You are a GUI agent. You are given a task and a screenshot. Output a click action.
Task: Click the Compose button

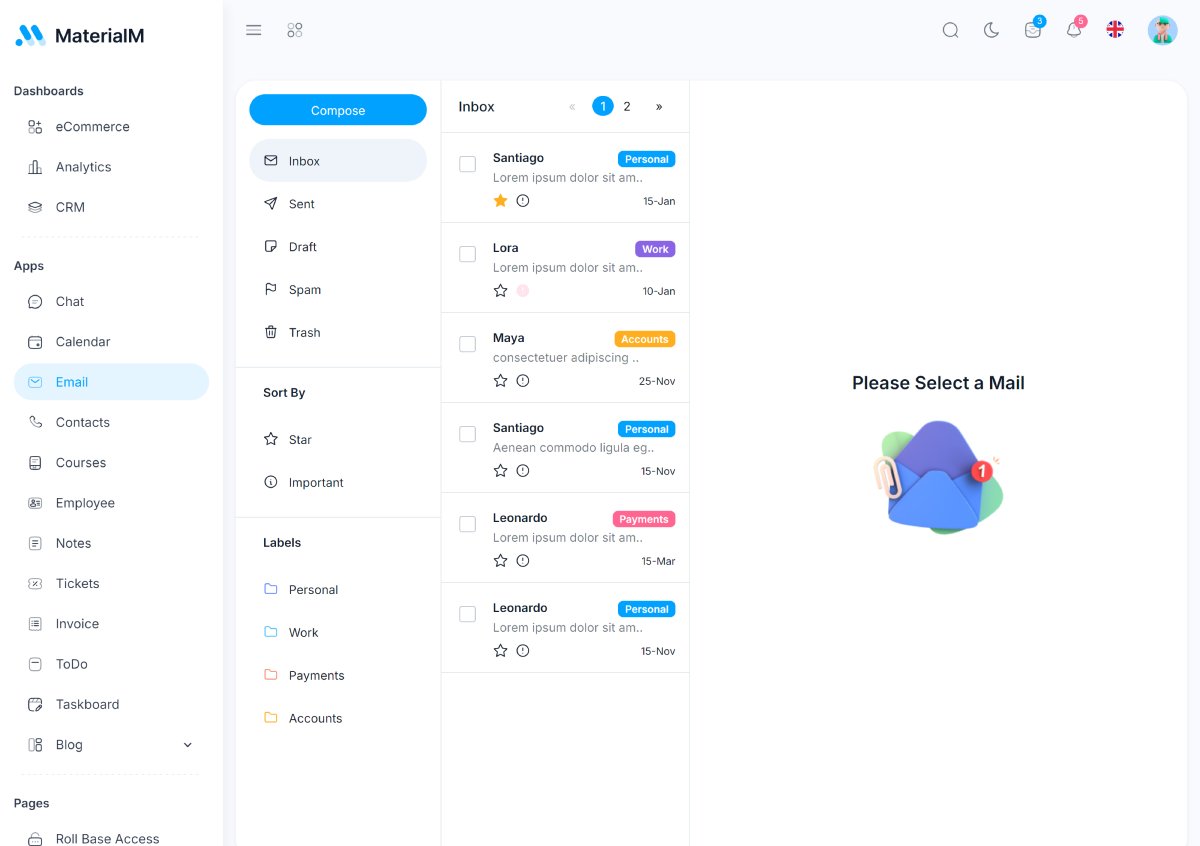click(337, 110)
